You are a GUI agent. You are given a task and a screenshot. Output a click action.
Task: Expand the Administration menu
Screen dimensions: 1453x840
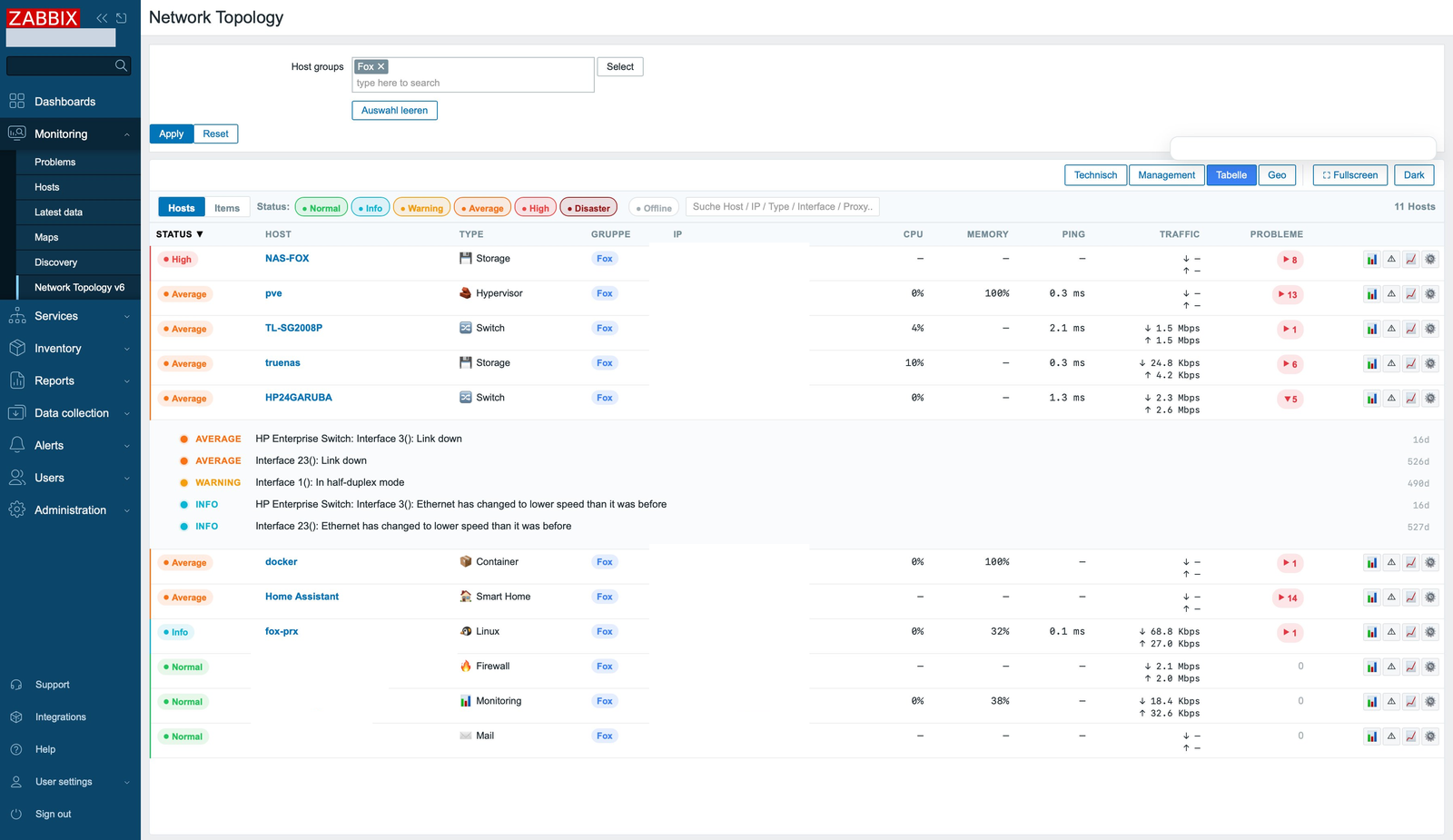tap(70, 510)
